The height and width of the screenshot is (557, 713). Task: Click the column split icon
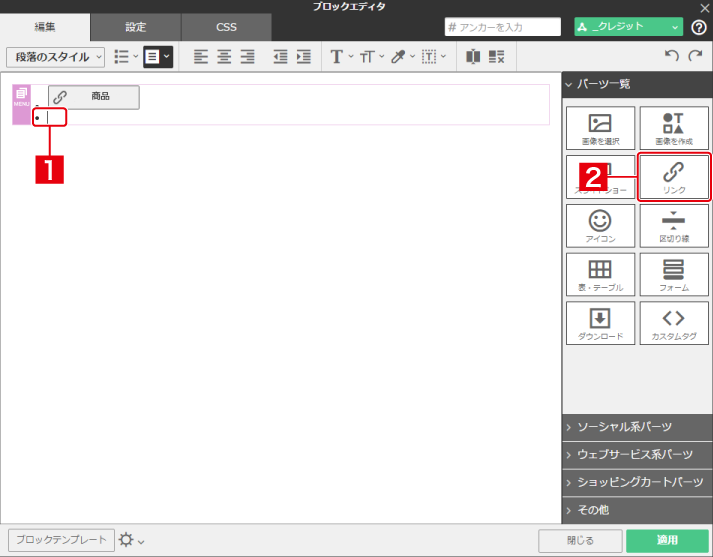(x=473, y=57)
